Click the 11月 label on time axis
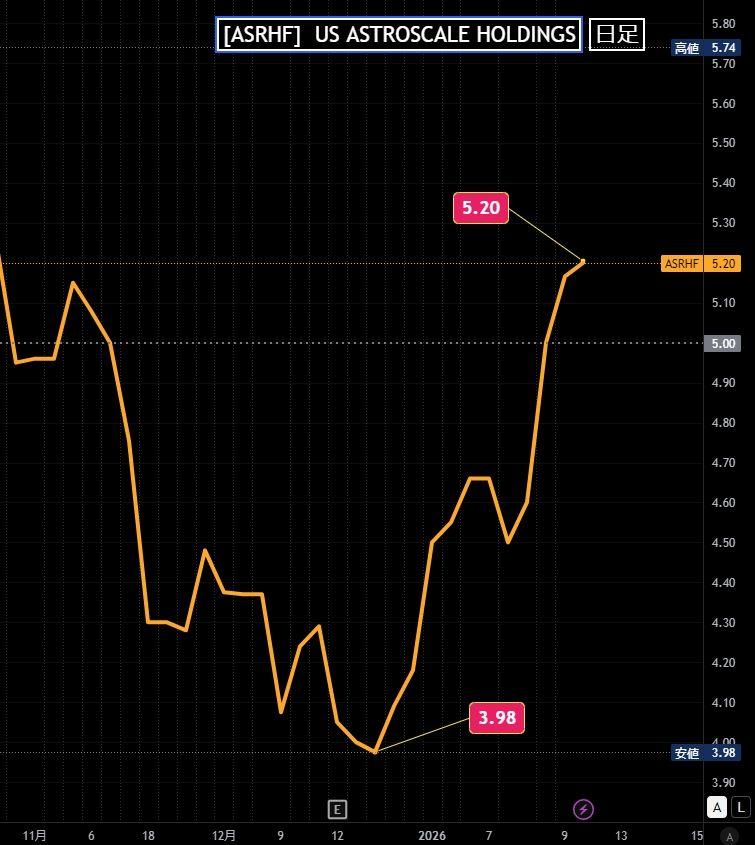The height and width of the screenshot is (845, 755). coord(34,835)
